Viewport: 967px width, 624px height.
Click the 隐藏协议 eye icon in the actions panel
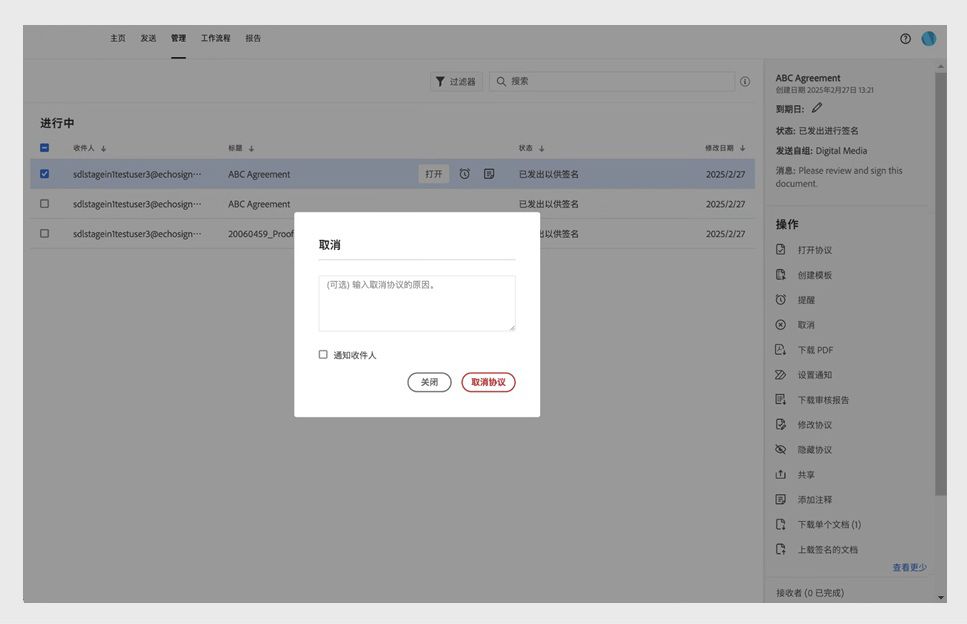[x=780, y=449]
